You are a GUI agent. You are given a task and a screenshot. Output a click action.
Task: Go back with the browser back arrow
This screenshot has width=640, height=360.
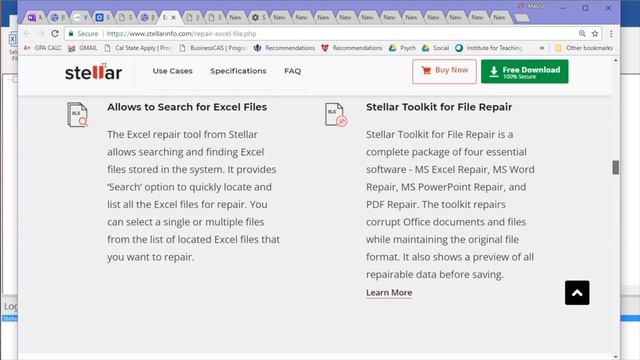27,33
